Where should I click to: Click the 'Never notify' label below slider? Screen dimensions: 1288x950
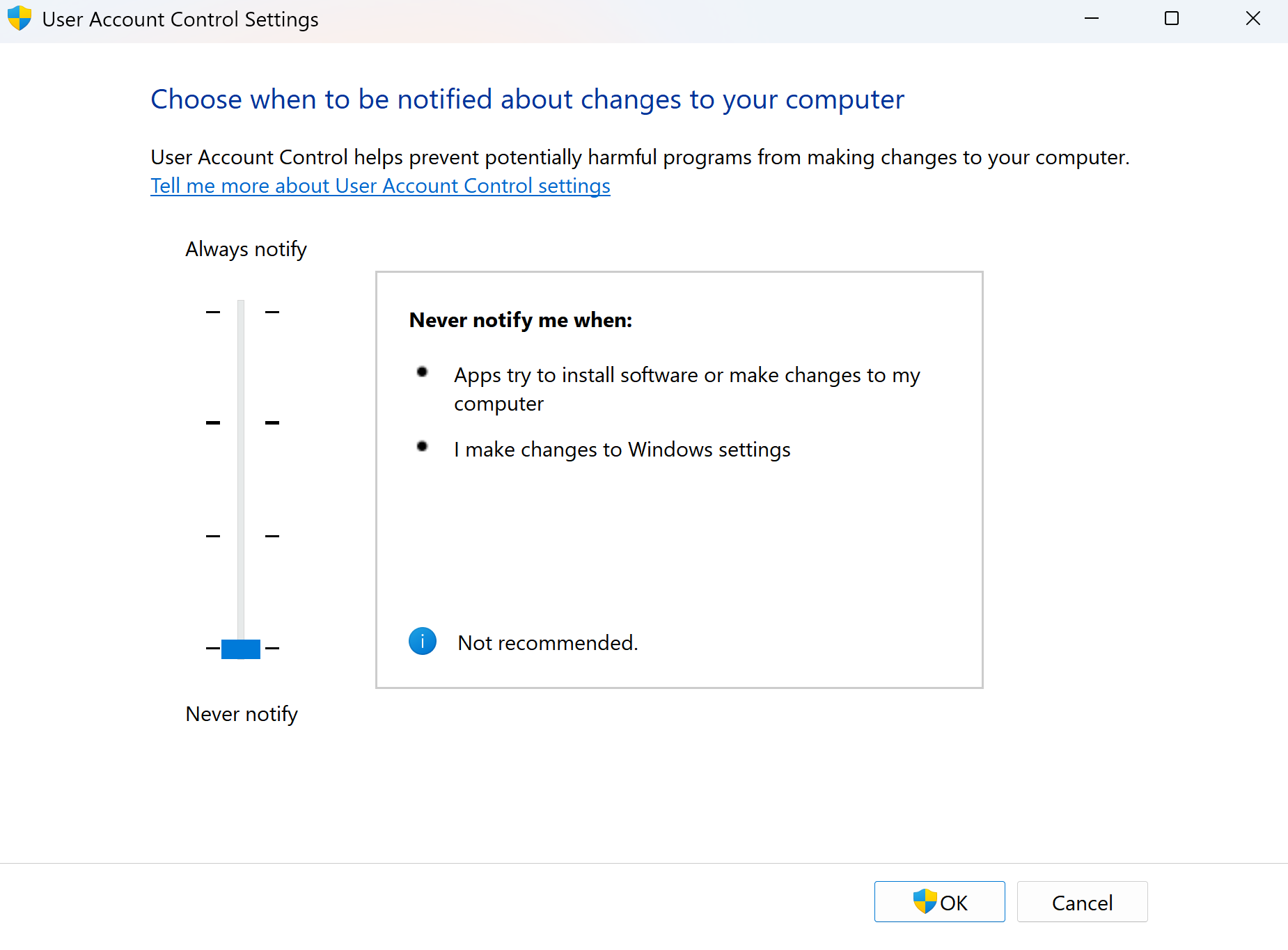point(242,714)
